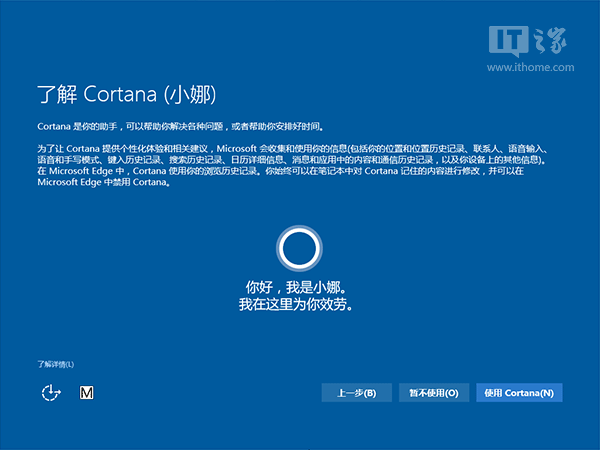Click the Cortana circle logo
This screenshot has width=600, height=450.
299,248
